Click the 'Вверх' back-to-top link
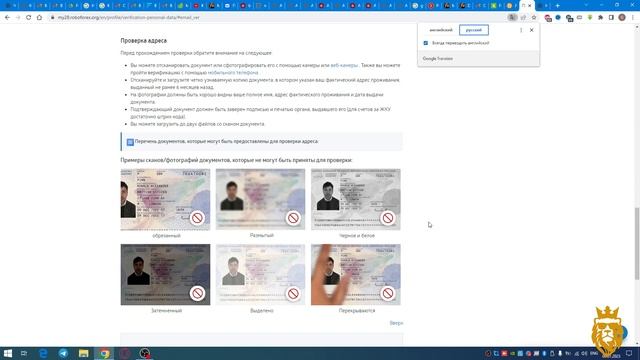This screenshot has width=640, height=360. (x=396, y=323)
